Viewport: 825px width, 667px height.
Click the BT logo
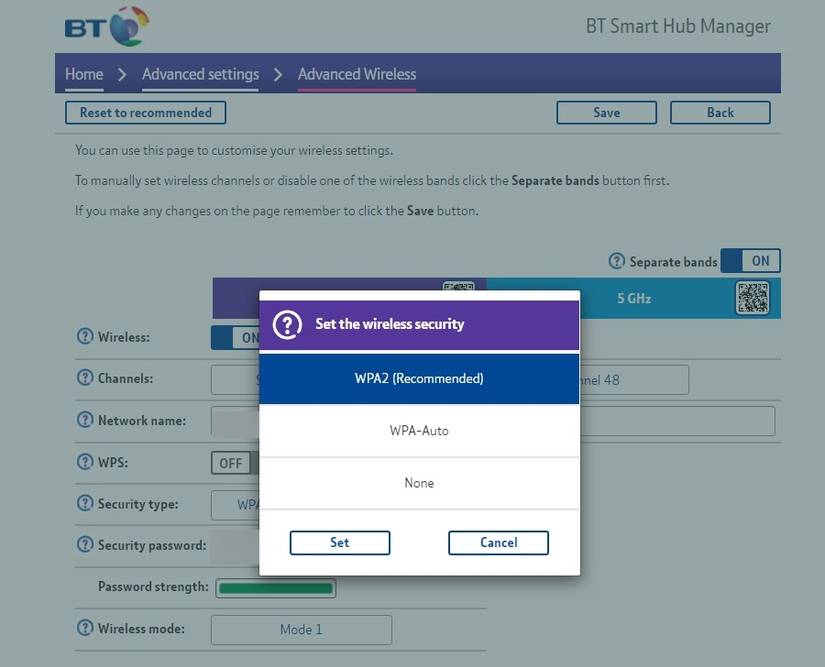(x=107, y=25)
